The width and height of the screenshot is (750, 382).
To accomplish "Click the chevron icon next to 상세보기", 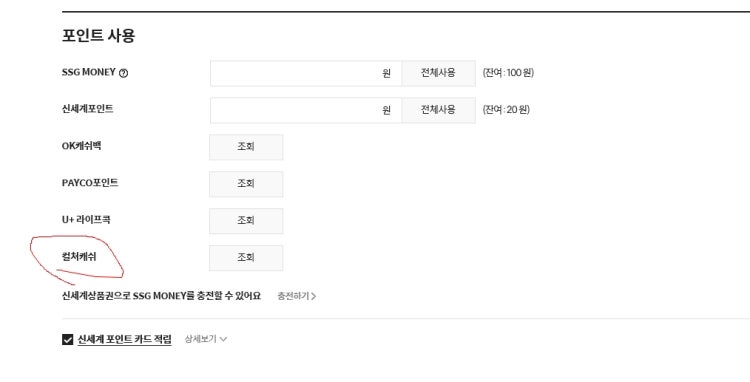I will click(x=223, y=339).
